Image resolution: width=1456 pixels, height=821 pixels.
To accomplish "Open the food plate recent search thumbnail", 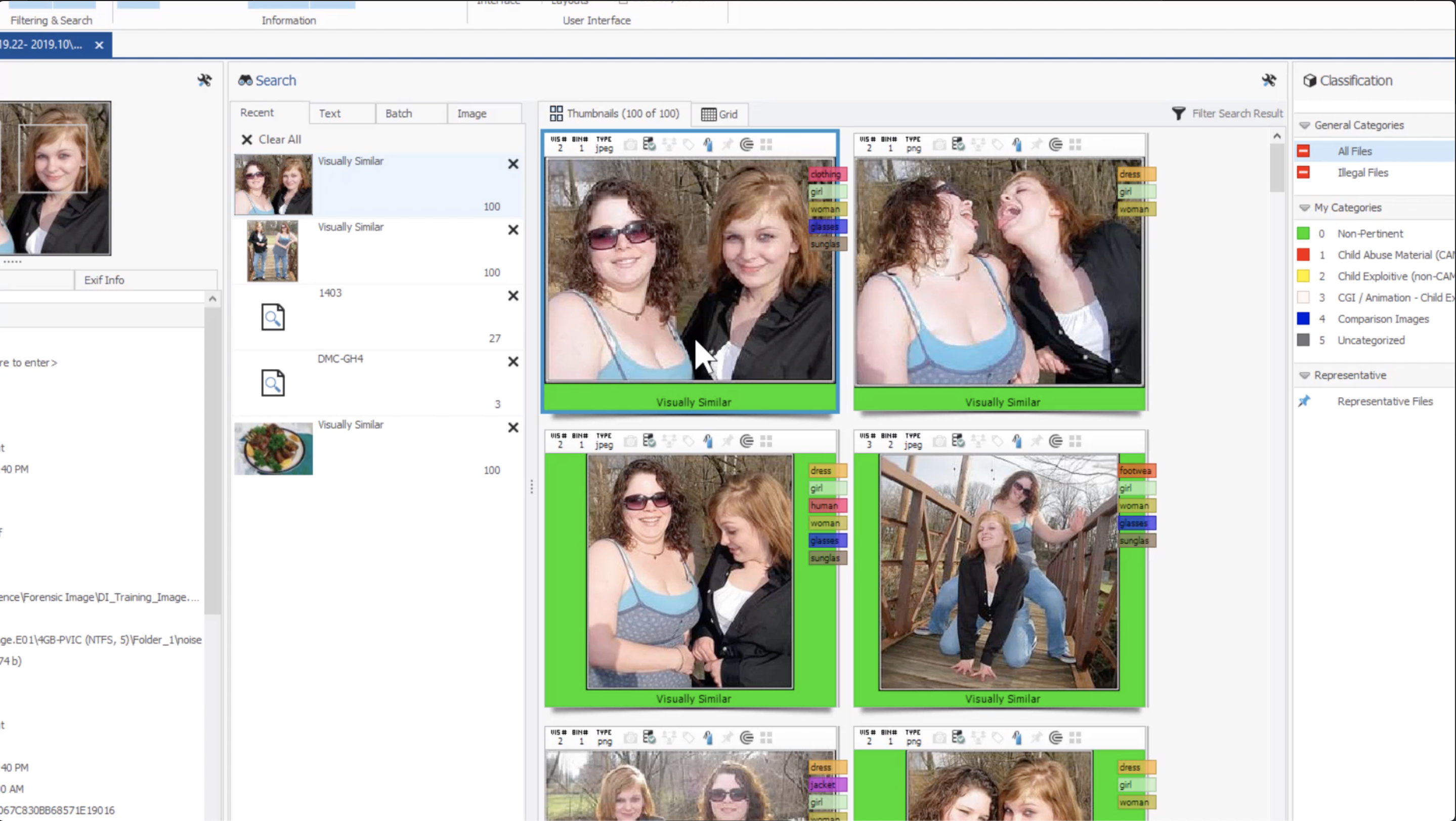I will click(274, 448).
